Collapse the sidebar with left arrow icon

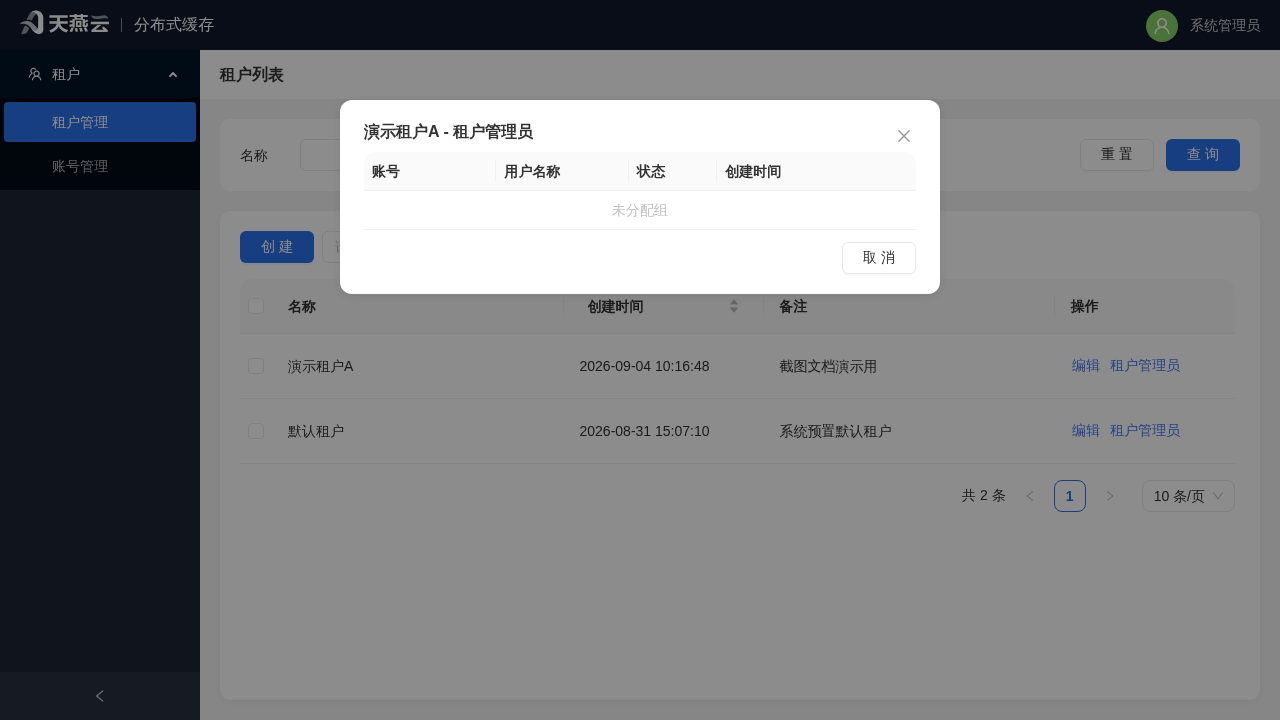click(100, 696)
